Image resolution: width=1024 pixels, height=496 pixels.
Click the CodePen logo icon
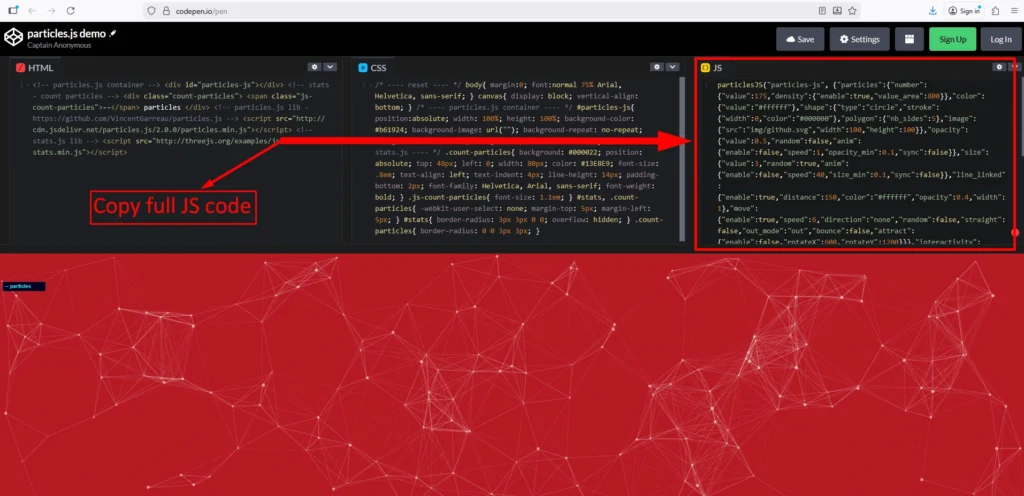(13, 38)
